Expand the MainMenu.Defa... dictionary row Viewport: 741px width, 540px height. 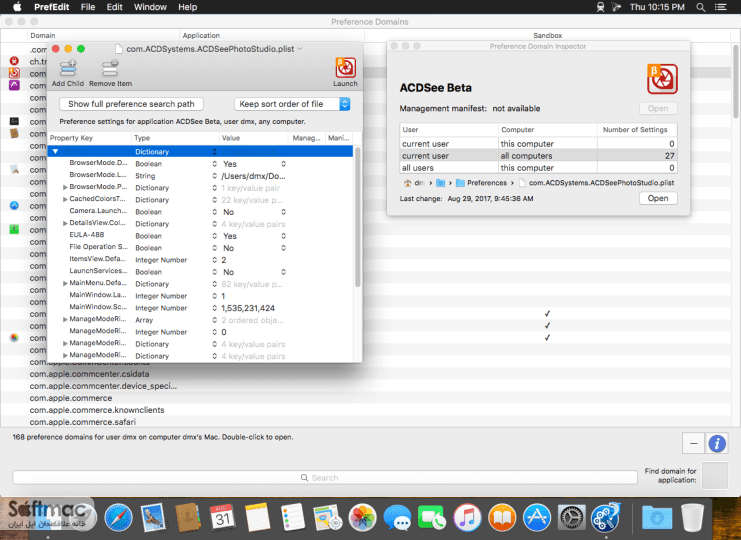tap(65, 283)
